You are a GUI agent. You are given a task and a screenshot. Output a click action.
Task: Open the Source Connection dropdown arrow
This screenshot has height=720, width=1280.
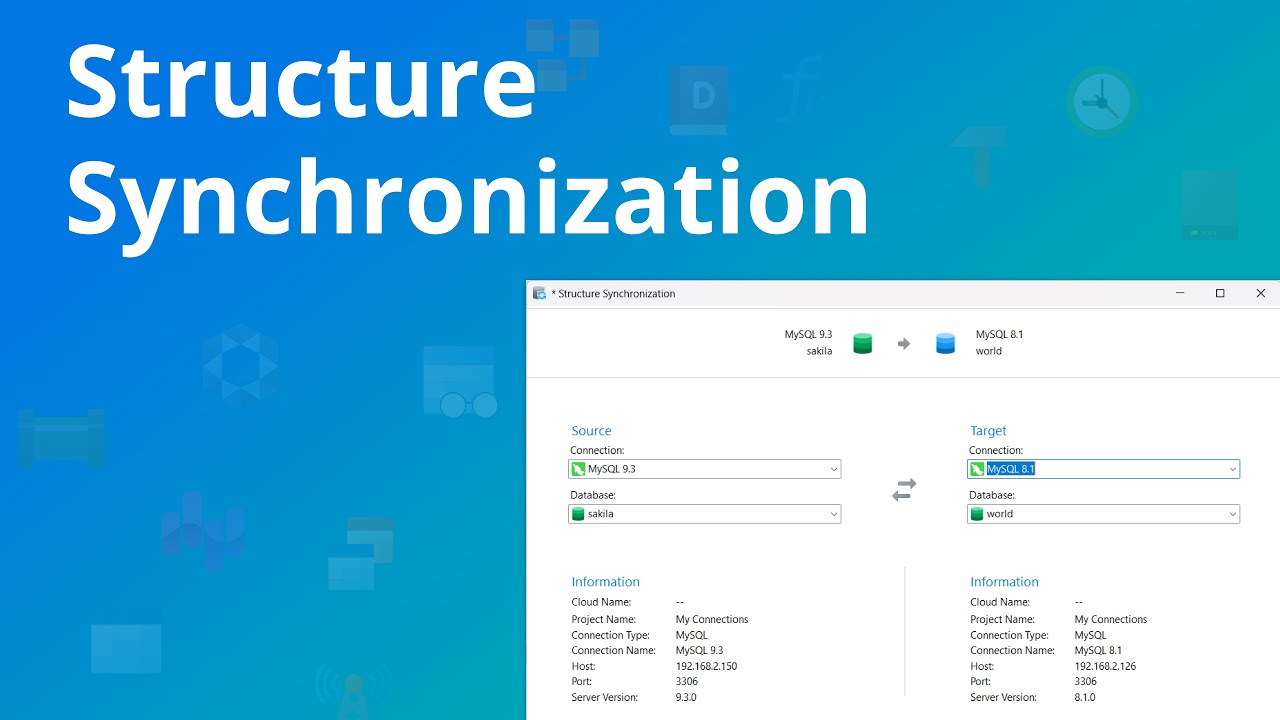tap(833, 469)
